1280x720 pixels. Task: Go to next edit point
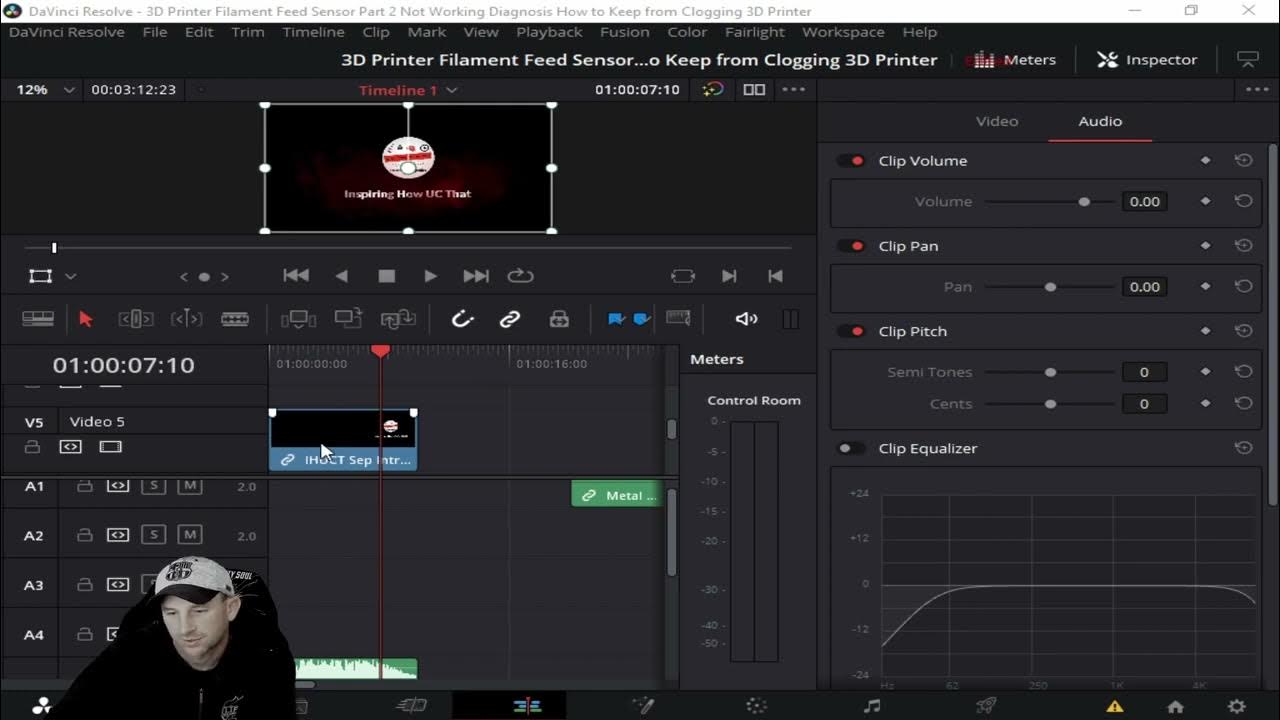click(729, 276)
